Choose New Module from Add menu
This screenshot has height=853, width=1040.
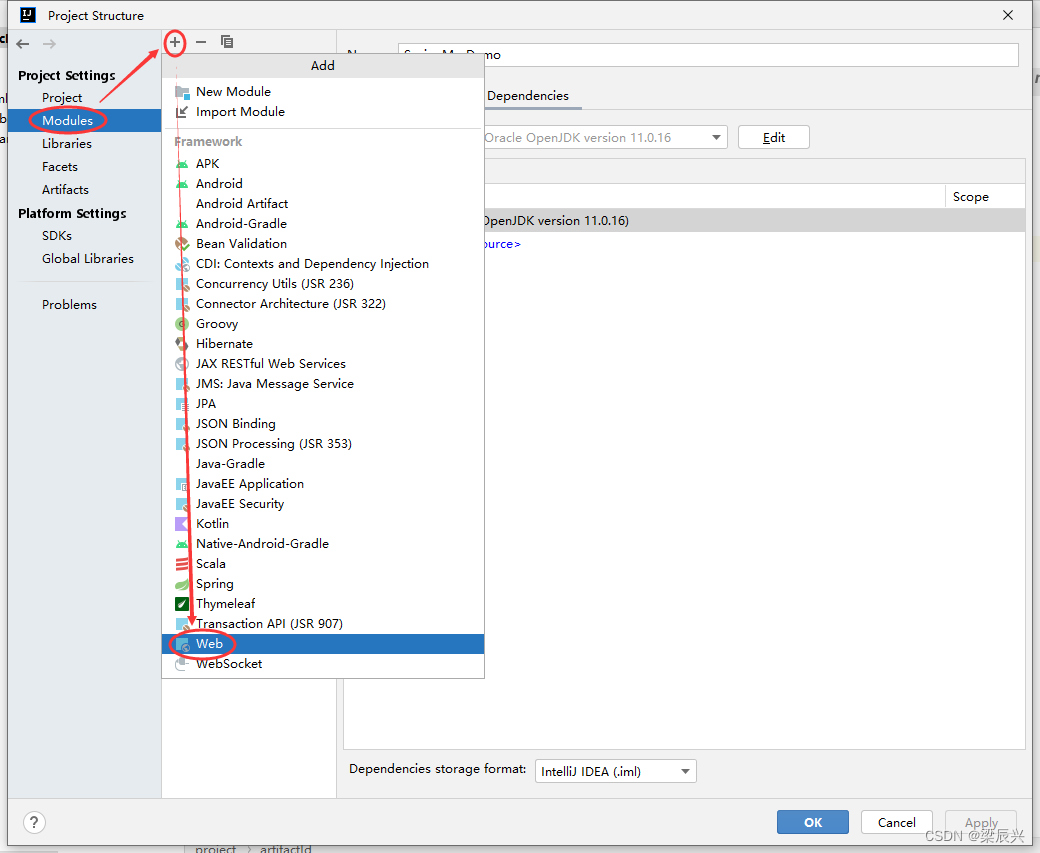coord(323,92)
